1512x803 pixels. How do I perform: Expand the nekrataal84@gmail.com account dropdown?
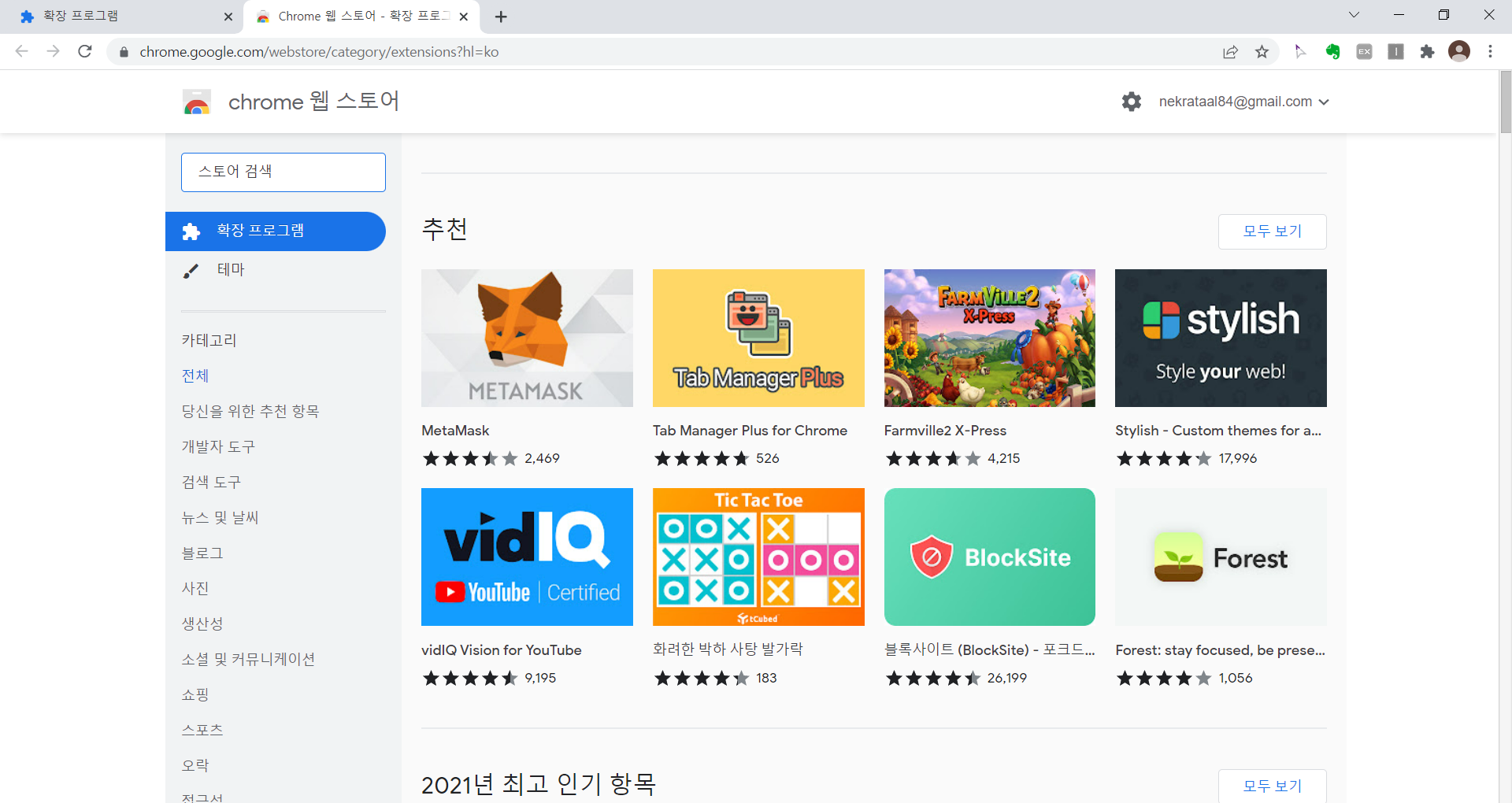(x=1324, y=102)
